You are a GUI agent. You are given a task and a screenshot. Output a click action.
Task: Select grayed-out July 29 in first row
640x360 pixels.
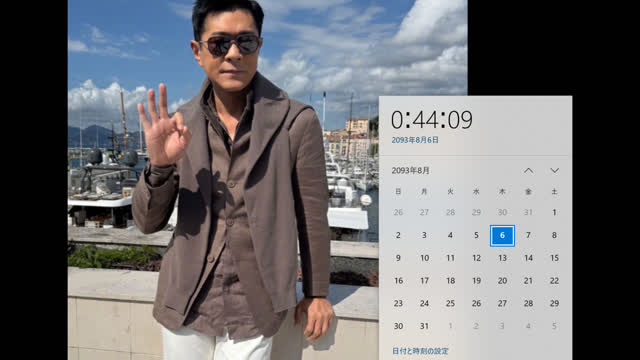pyautogui.click(x=476, y=212)
